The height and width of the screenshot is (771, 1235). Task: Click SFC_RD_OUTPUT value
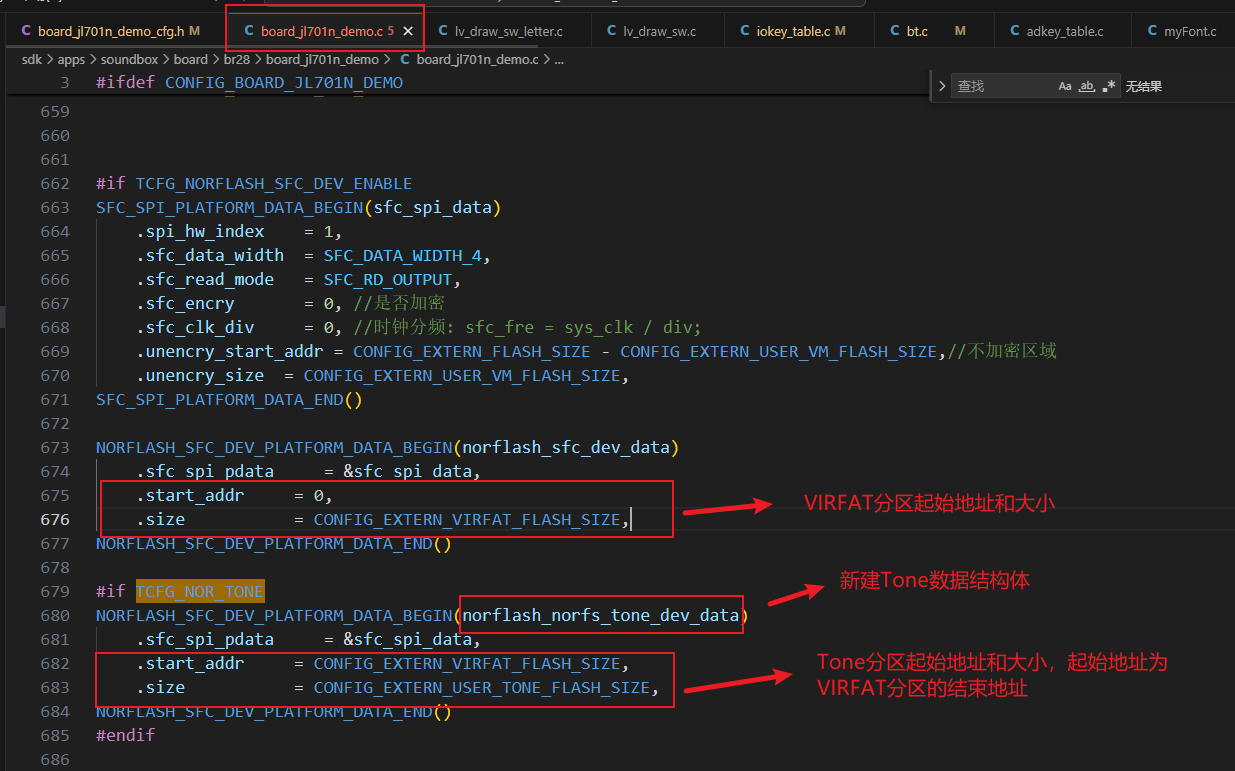(388, 280)
